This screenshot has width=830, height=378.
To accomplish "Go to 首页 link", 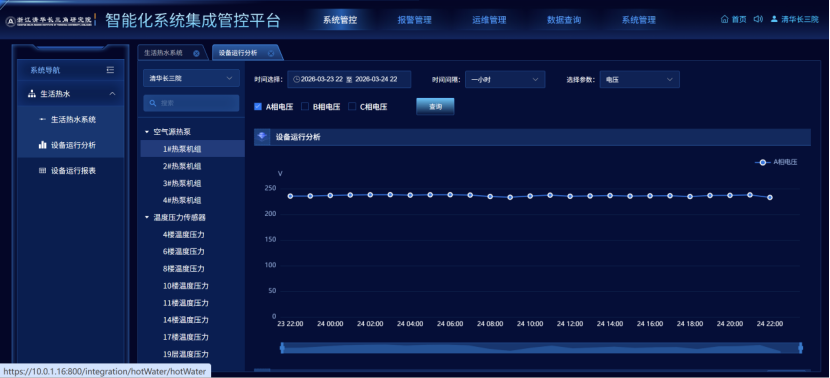I will point(739,19).
